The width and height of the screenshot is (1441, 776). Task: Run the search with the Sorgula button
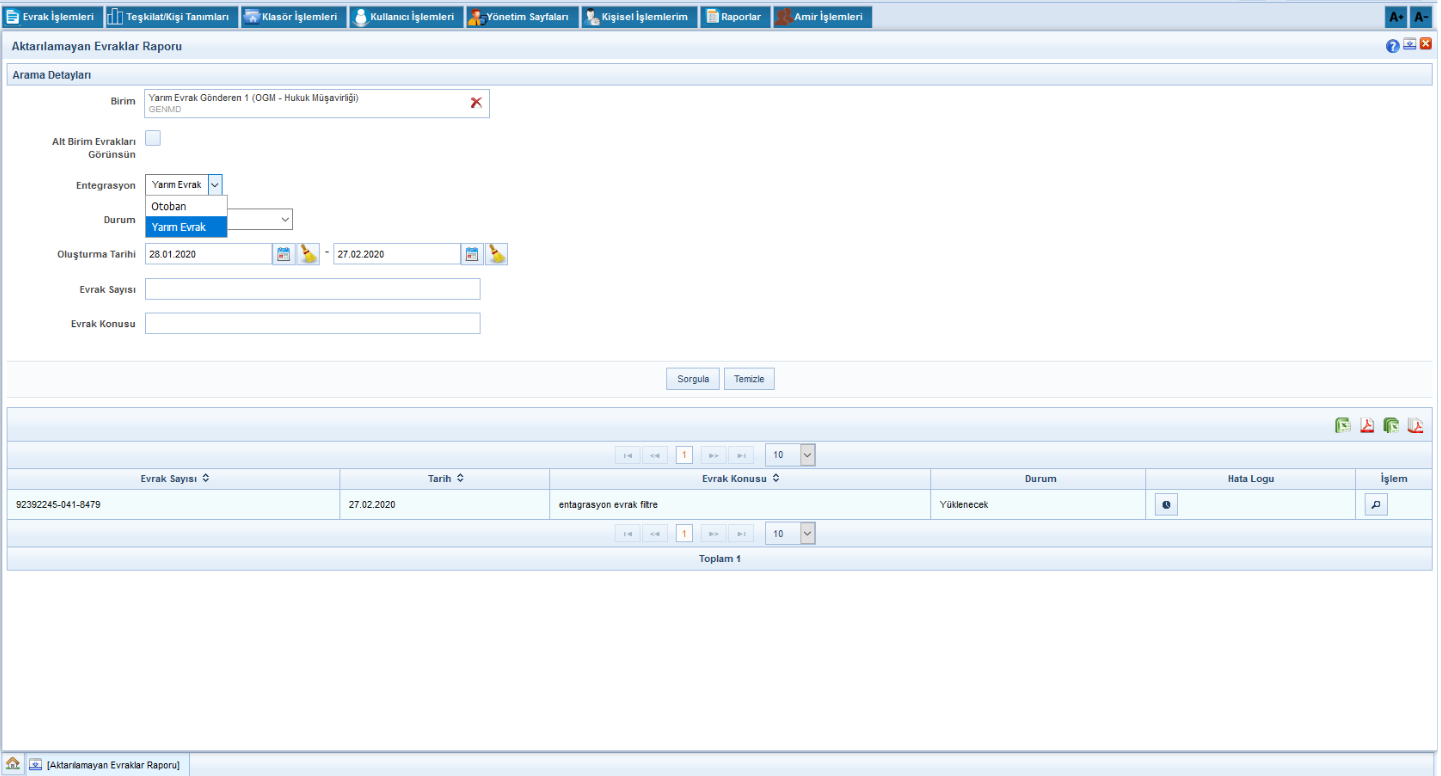click(x=693, y=379)
